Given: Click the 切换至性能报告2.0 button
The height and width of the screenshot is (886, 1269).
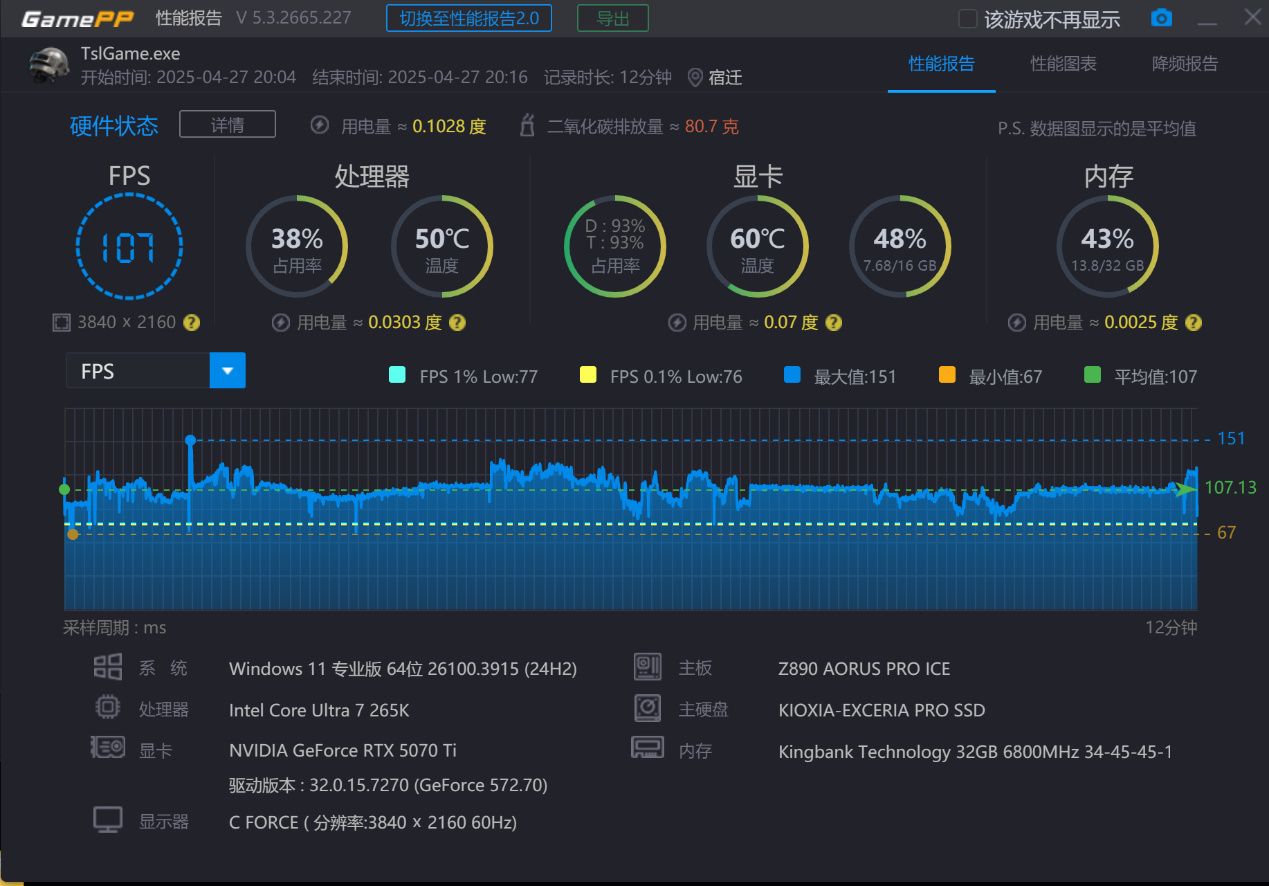Looking at the screenshot, I should pyautogui.click(x=469, y=18).
